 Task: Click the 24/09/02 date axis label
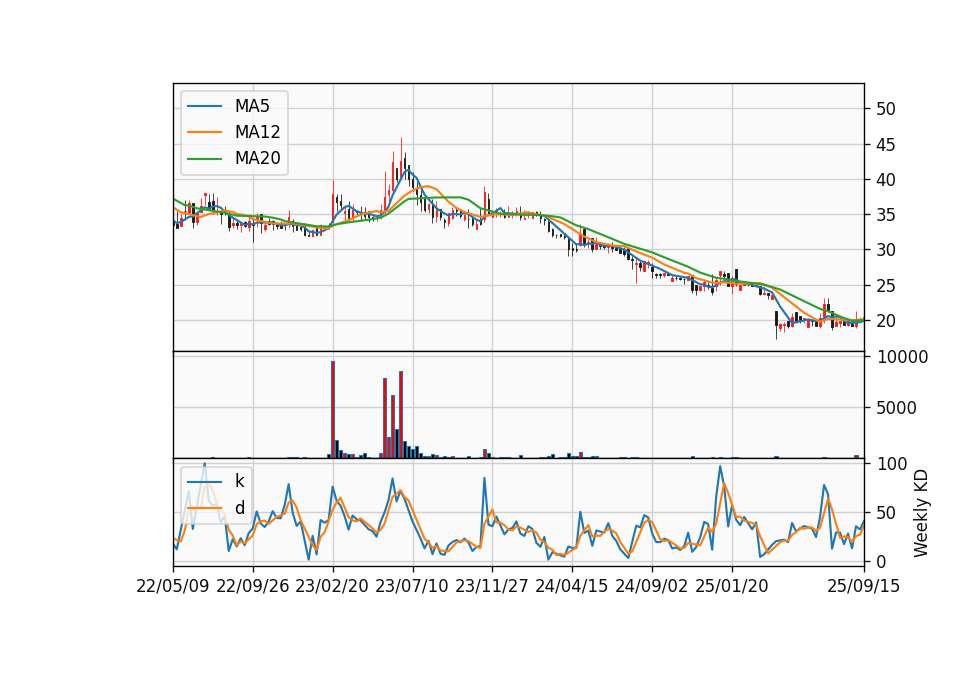651,586
